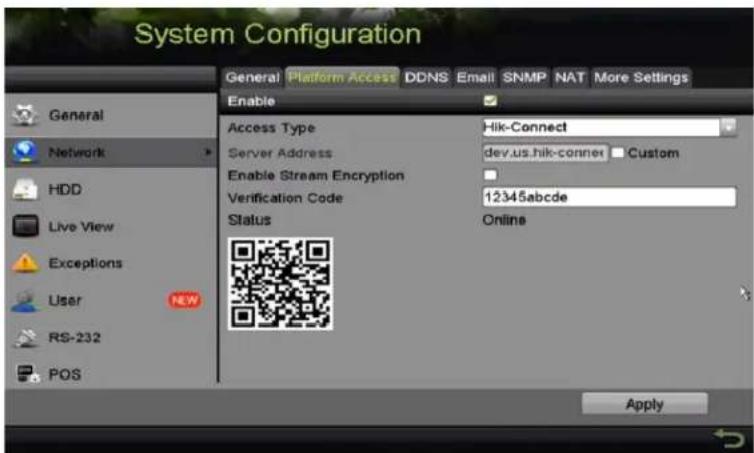Click the Apply button
The height and width of the screenshot is (453, 754).
point(645,404)
